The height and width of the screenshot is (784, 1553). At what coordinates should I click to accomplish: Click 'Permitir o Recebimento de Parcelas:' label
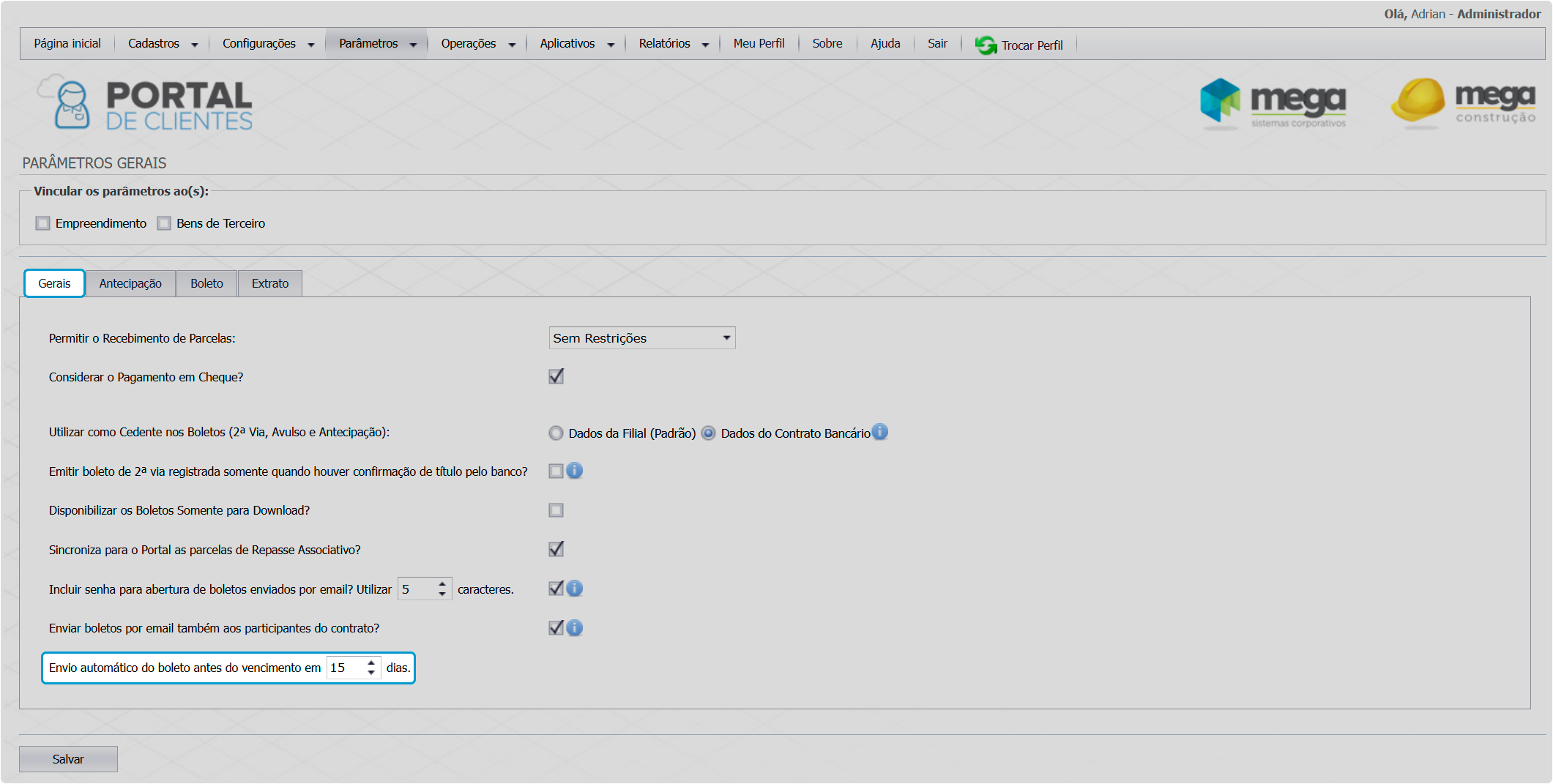pyautogui.click(x=142, y=338)
